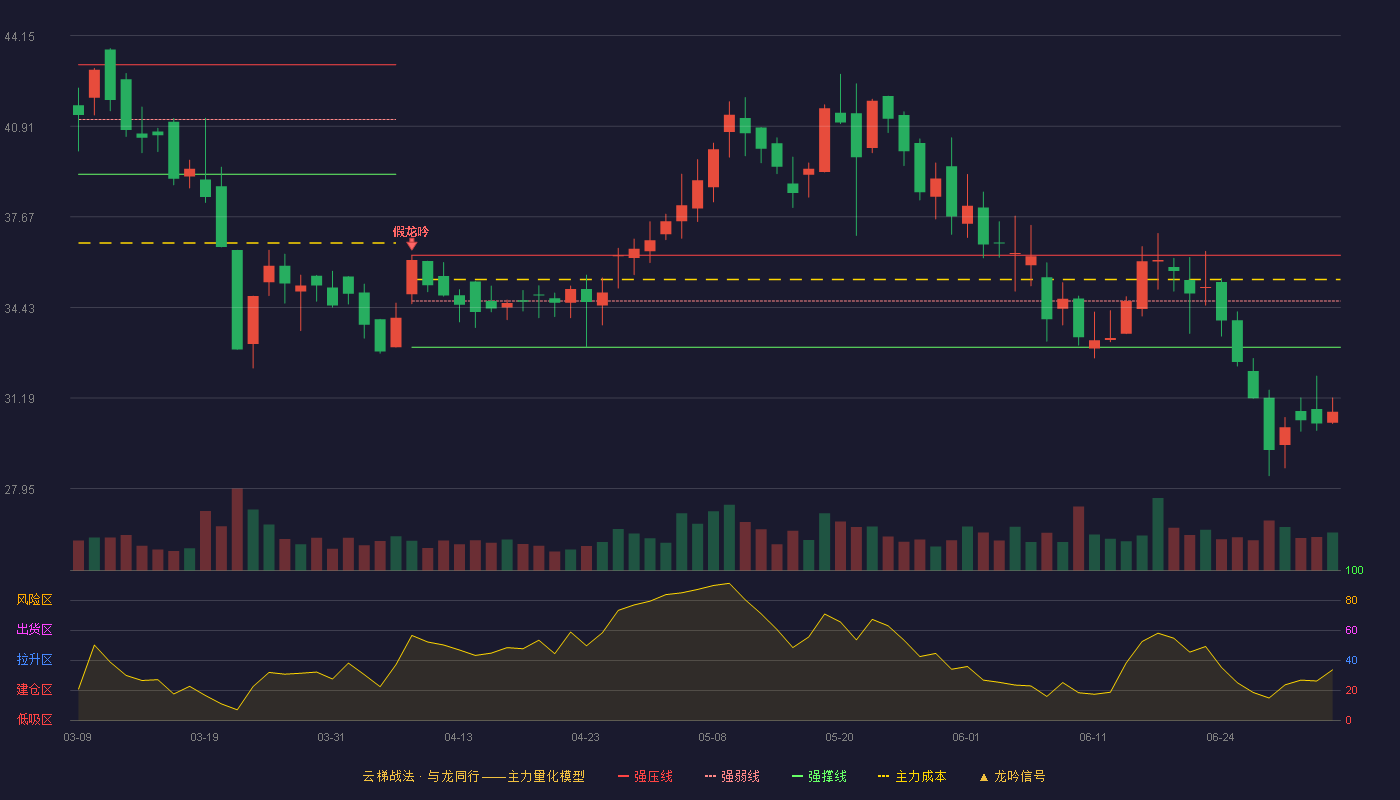This screenshot has height=800, width=1400.
Task: Toggle the 龙吟信号 legend entry
Action: point(1012,776)
